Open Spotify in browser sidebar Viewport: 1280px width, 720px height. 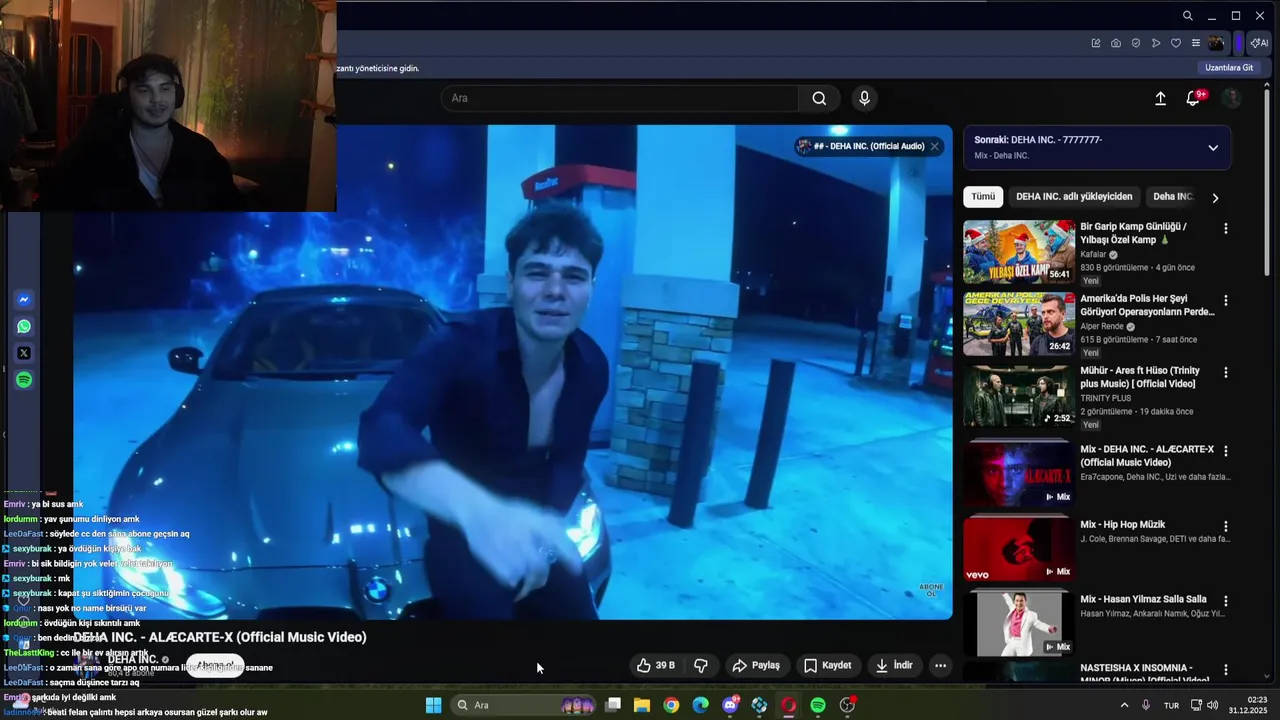24,380
